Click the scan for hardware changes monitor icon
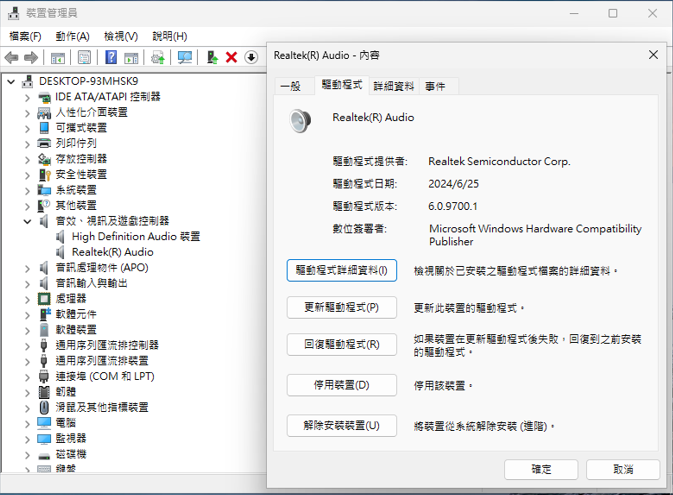Screen dimensions: 673x495 pos(185,57)
